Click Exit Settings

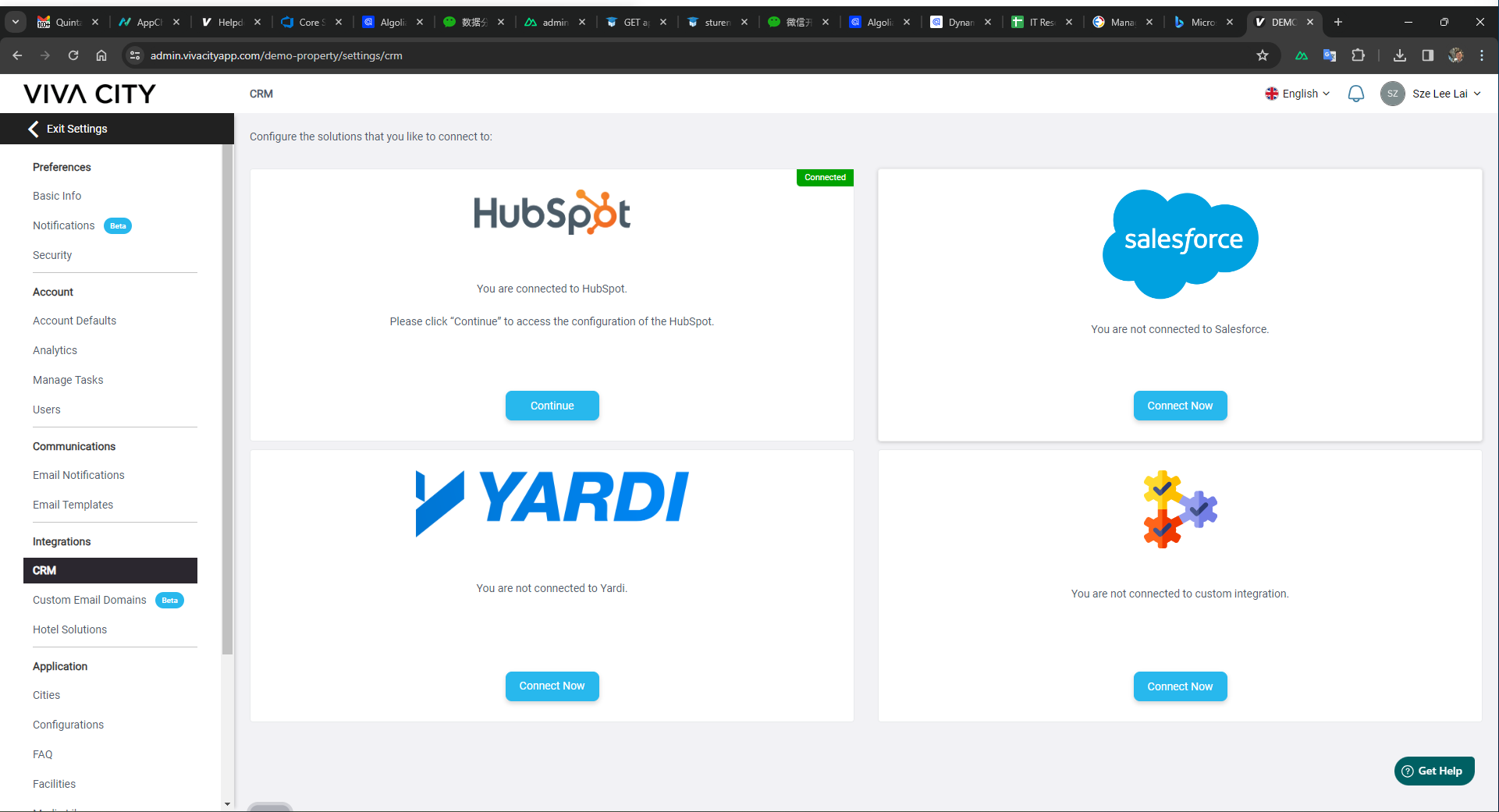(x=76, y=129)
